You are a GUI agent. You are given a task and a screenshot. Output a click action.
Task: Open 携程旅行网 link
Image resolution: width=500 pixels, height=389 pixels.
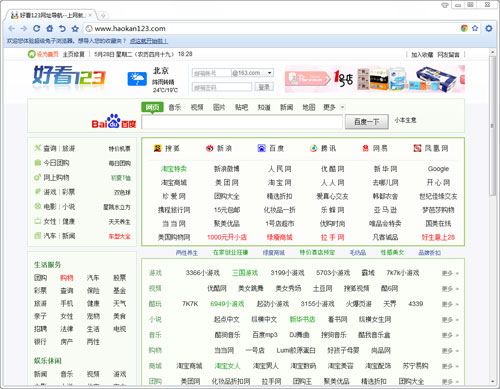(x=174, y=210)
